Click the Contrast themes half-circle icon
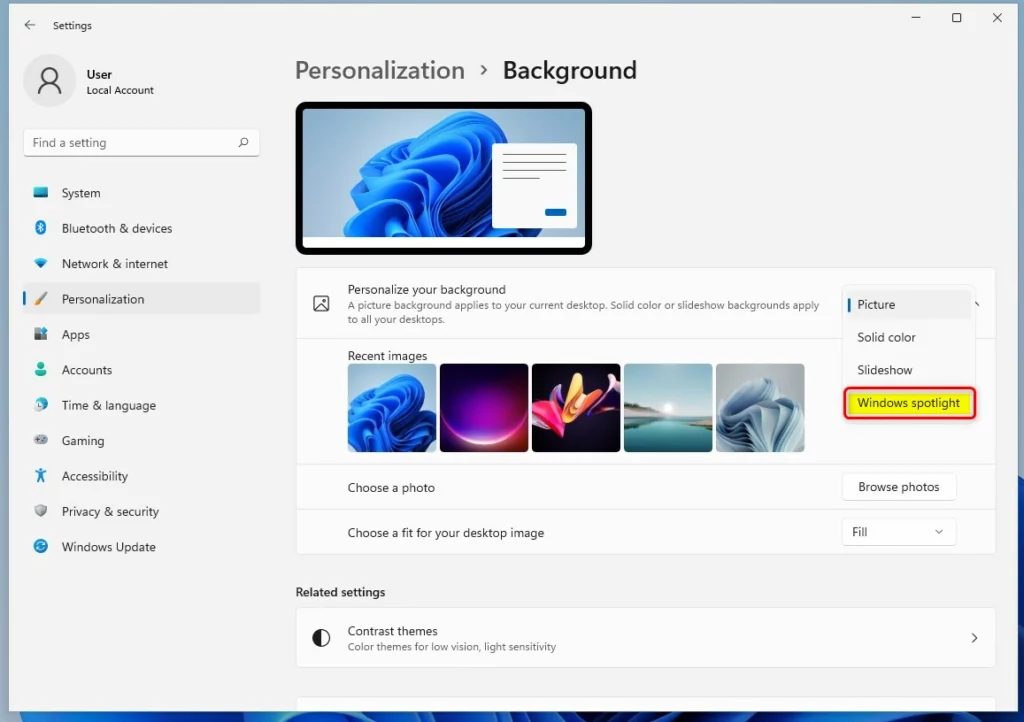 click(321, 638)
